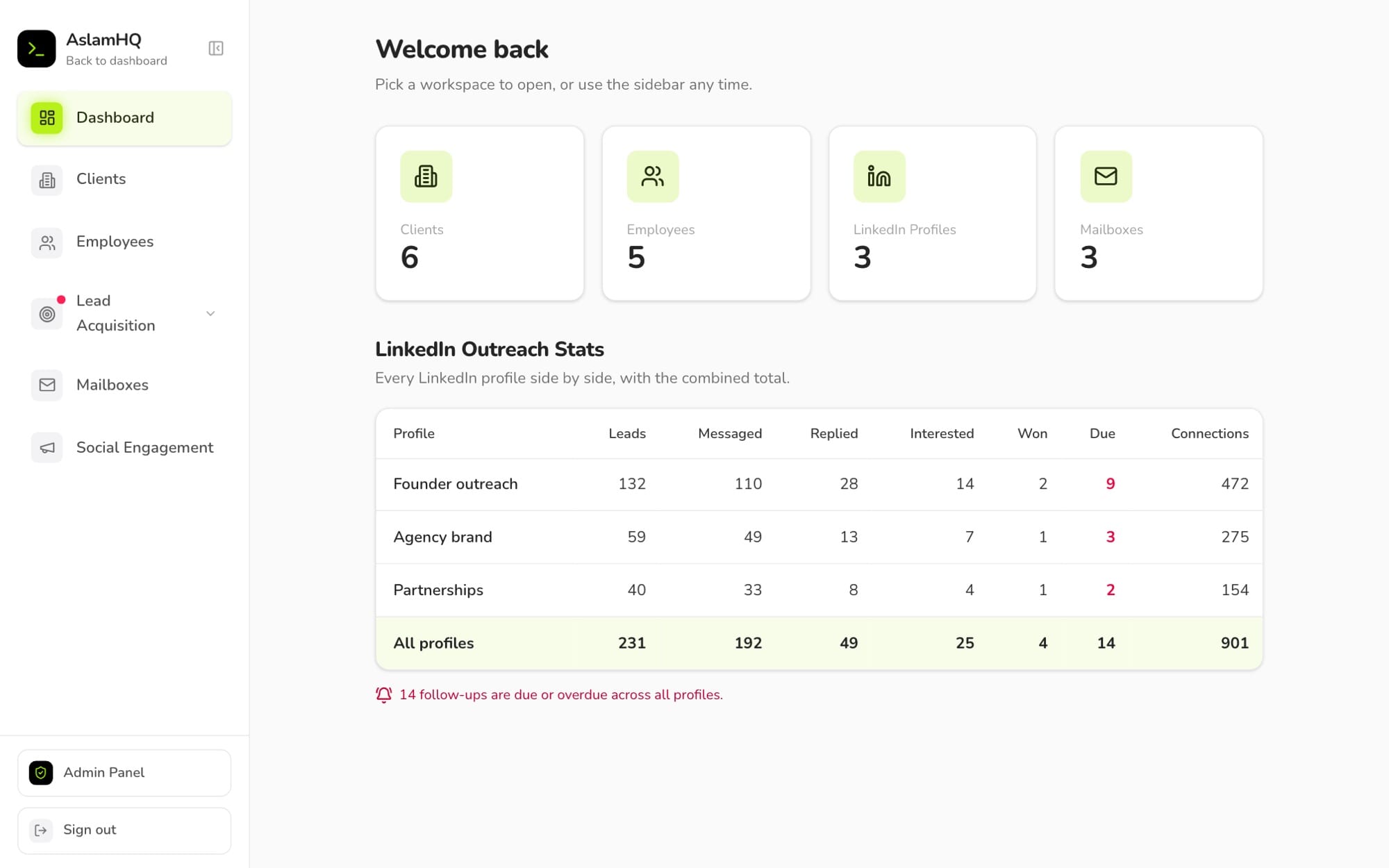Click the Sign out button

124,831
